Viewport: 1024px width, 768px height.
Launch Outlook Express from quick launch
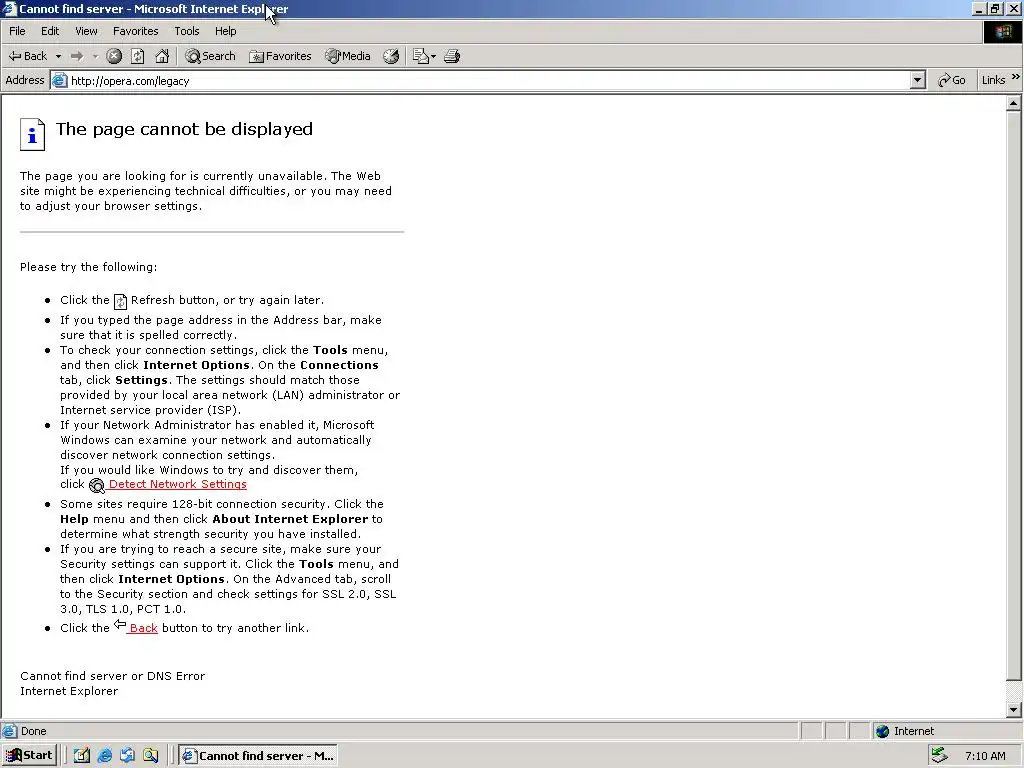tap(127, 756)
